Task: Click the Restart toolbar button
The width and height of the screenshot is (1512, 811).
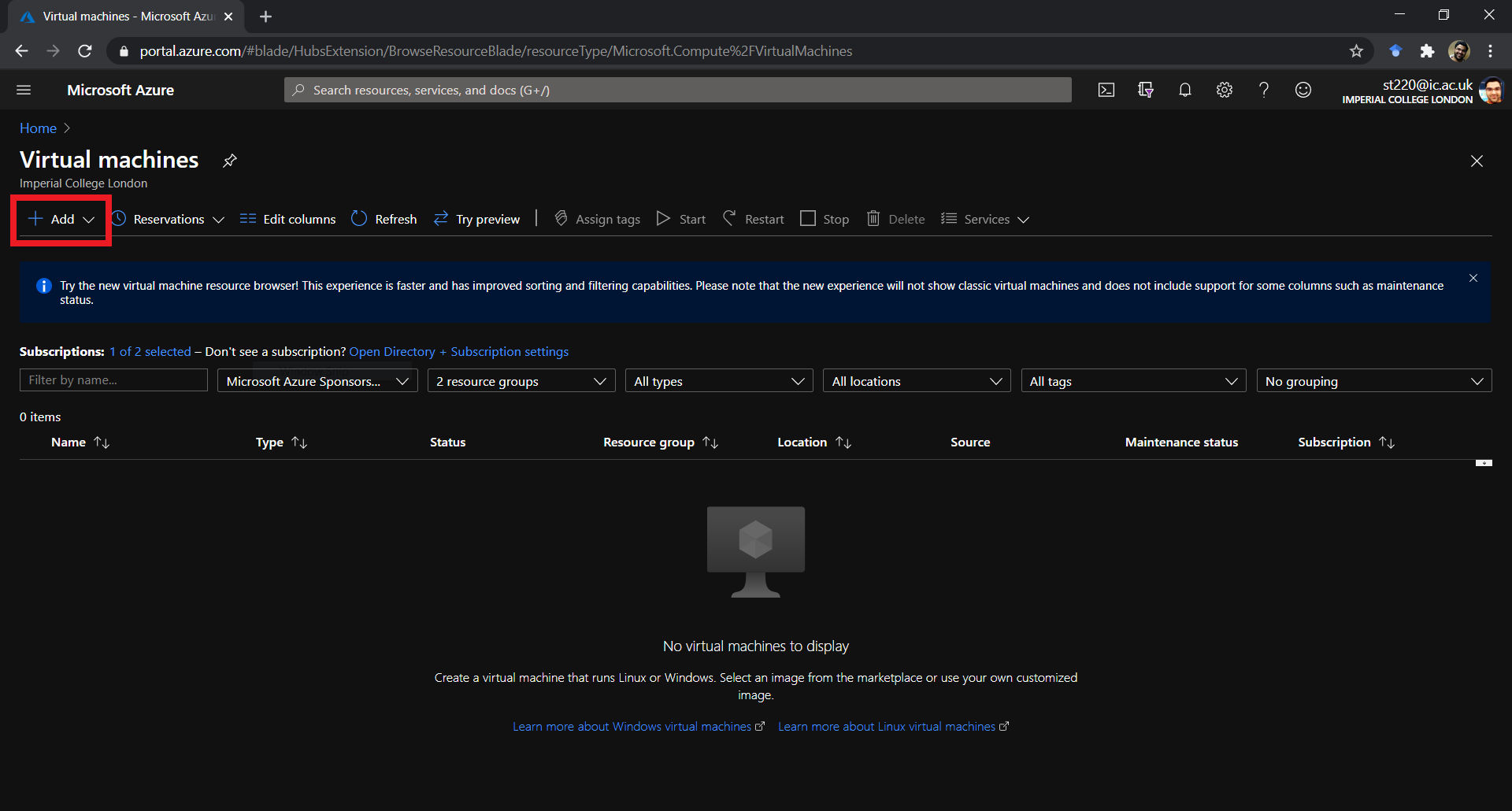Action: coord(753,219)
